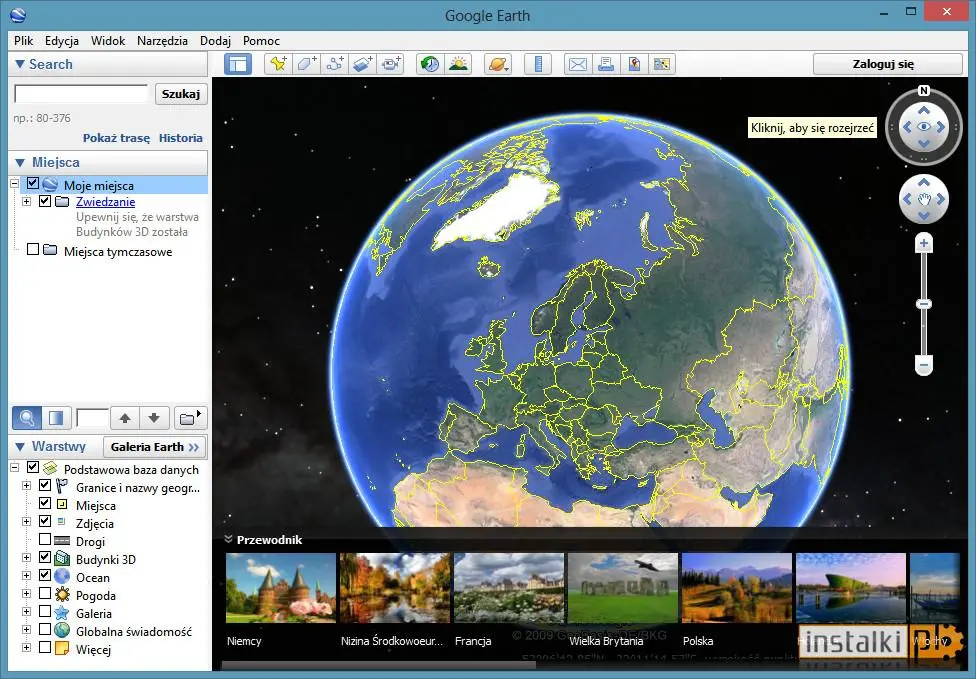Expand the Więcej layer node

(x=26, y=647)
